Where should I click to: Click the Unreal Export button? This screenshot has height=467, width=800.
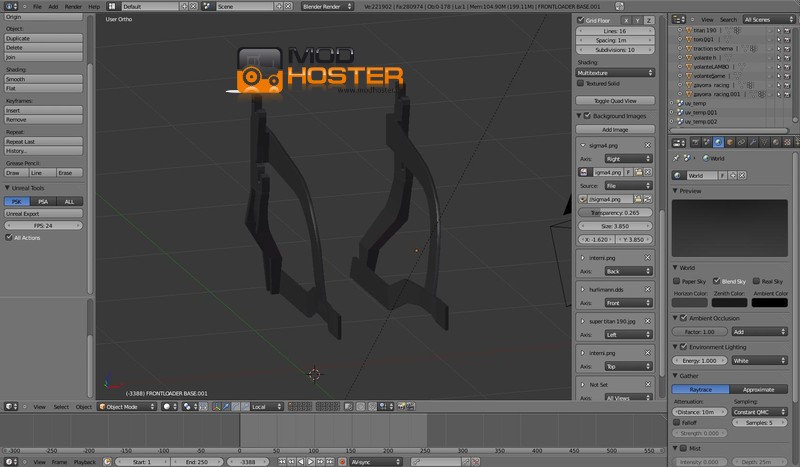pos(43,213)
